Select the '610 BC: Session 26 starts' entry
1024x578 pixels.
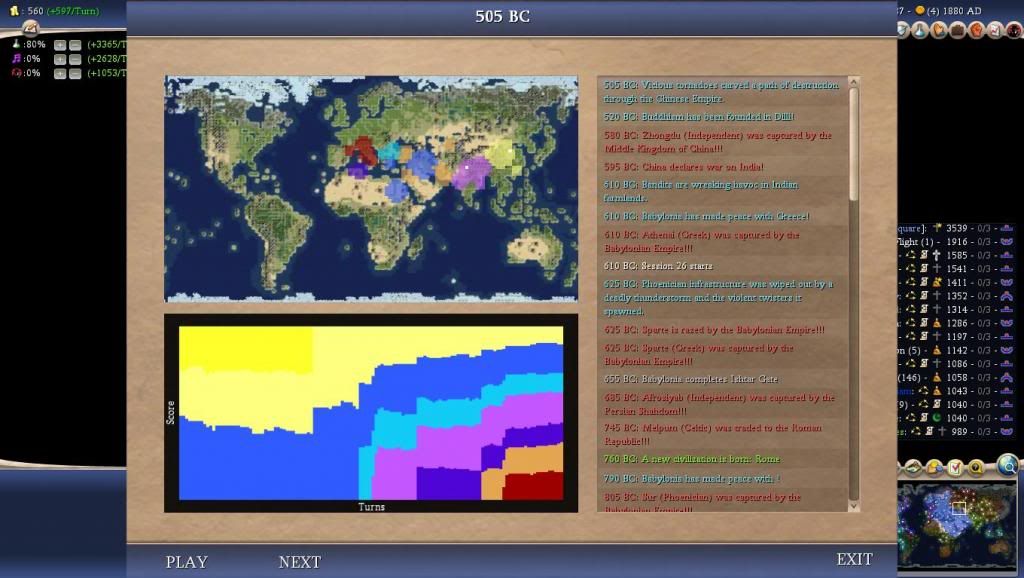[722, 266]
